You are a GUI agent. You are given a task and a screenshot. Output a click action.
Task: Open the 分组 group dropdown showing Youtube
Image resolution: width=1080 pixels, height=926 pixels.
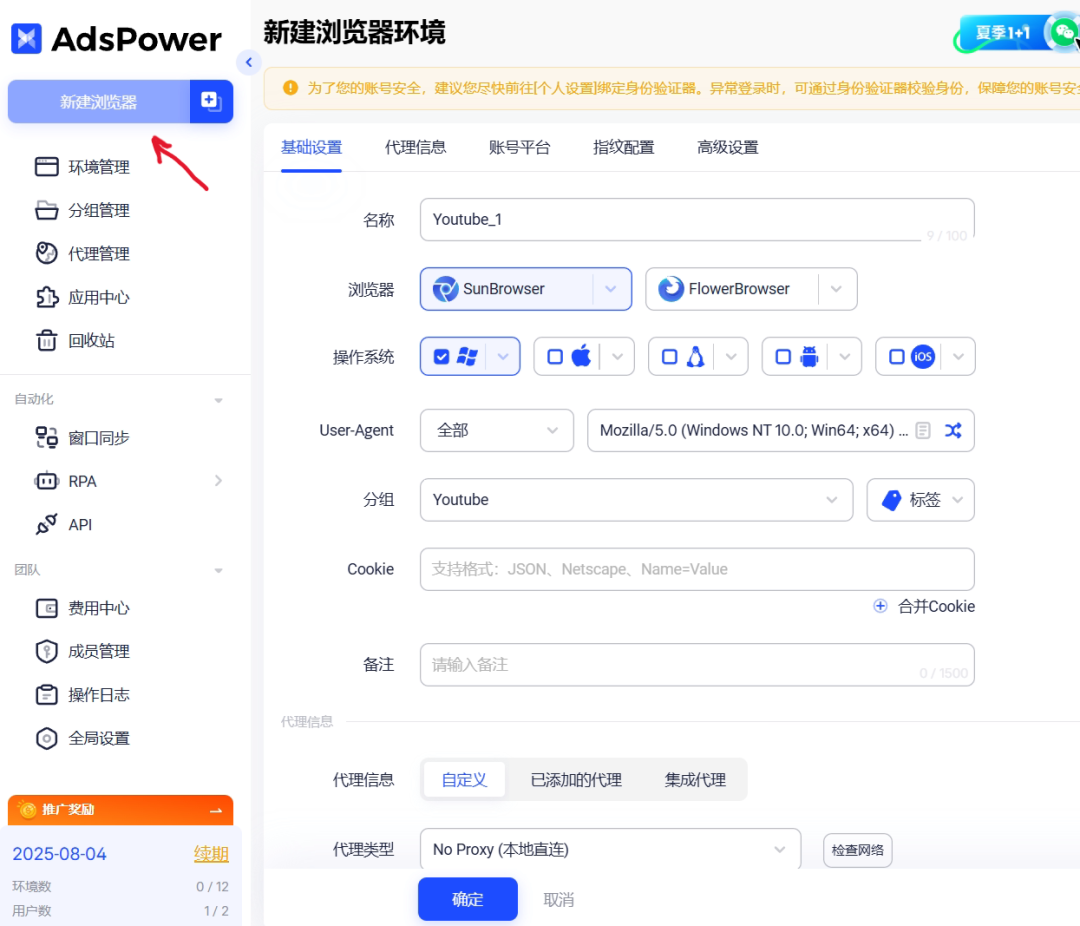[636, 500]
